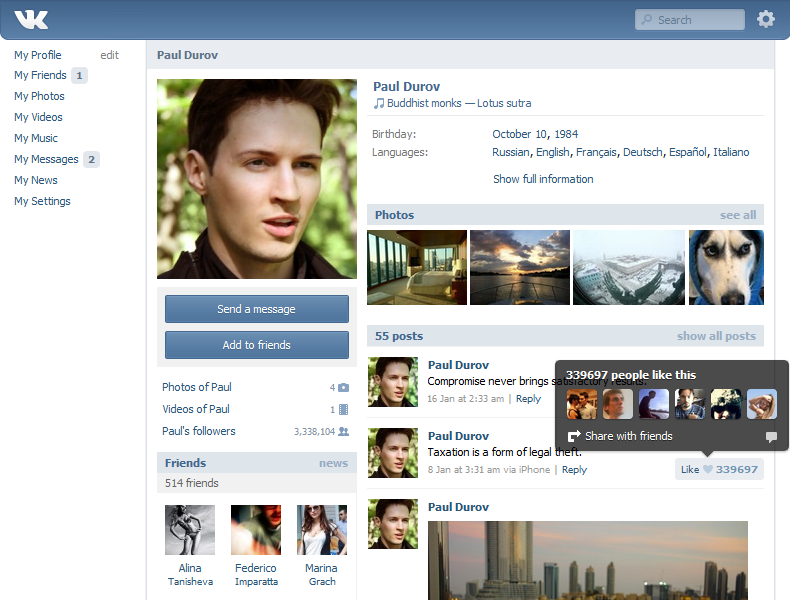Go to My Friends in the sidebar
This screenshot has width=790, height=600.
pyautogui.click(x=40, y=75)
